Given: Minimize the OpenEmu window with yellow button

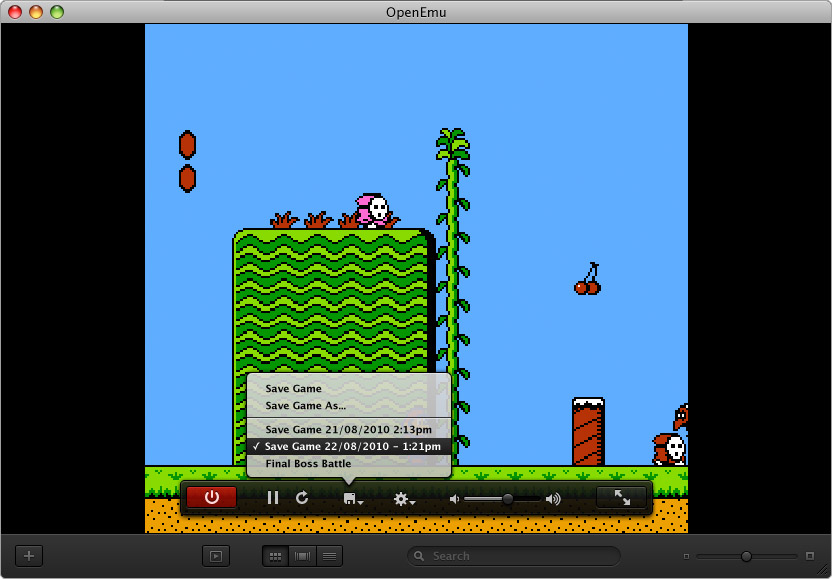Looking at the screenshot, I should point(36,12).
